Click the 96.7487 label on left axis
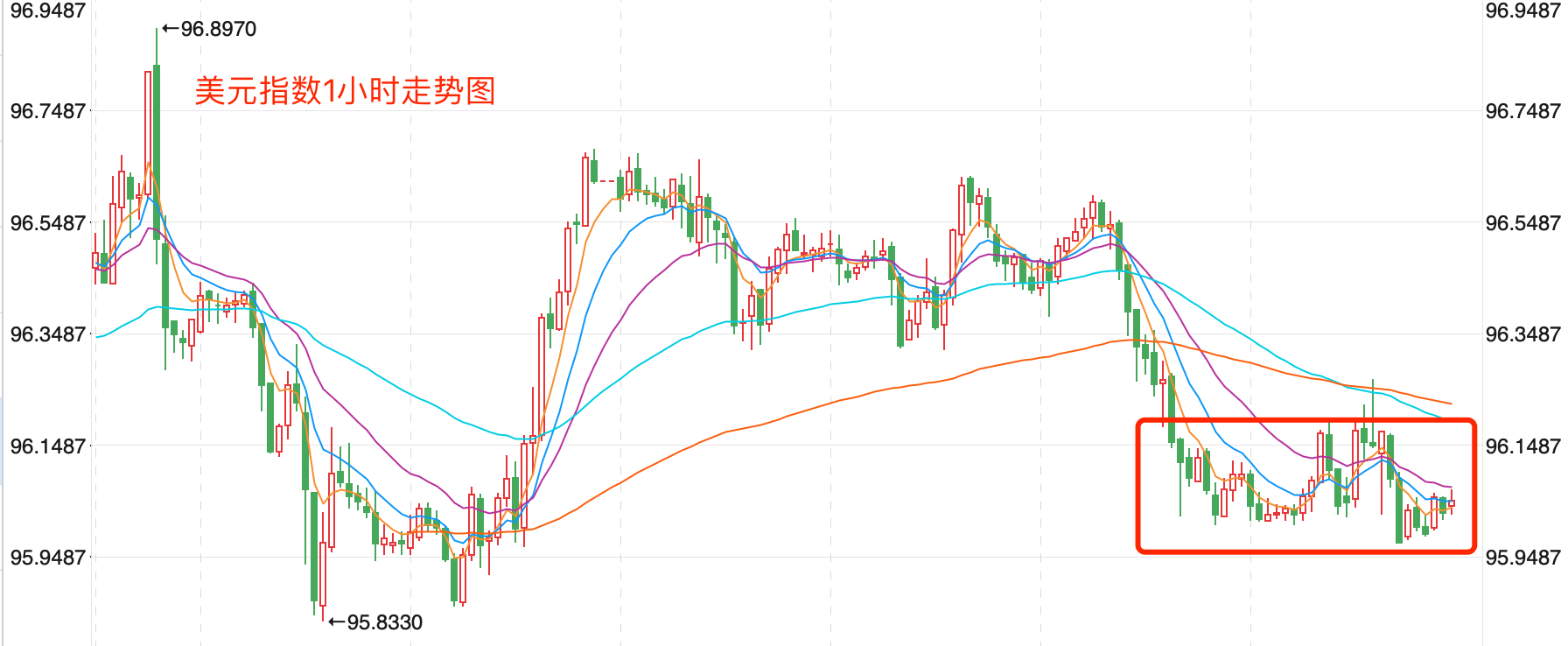This screenshot has width=1568, height=646. 47,111
